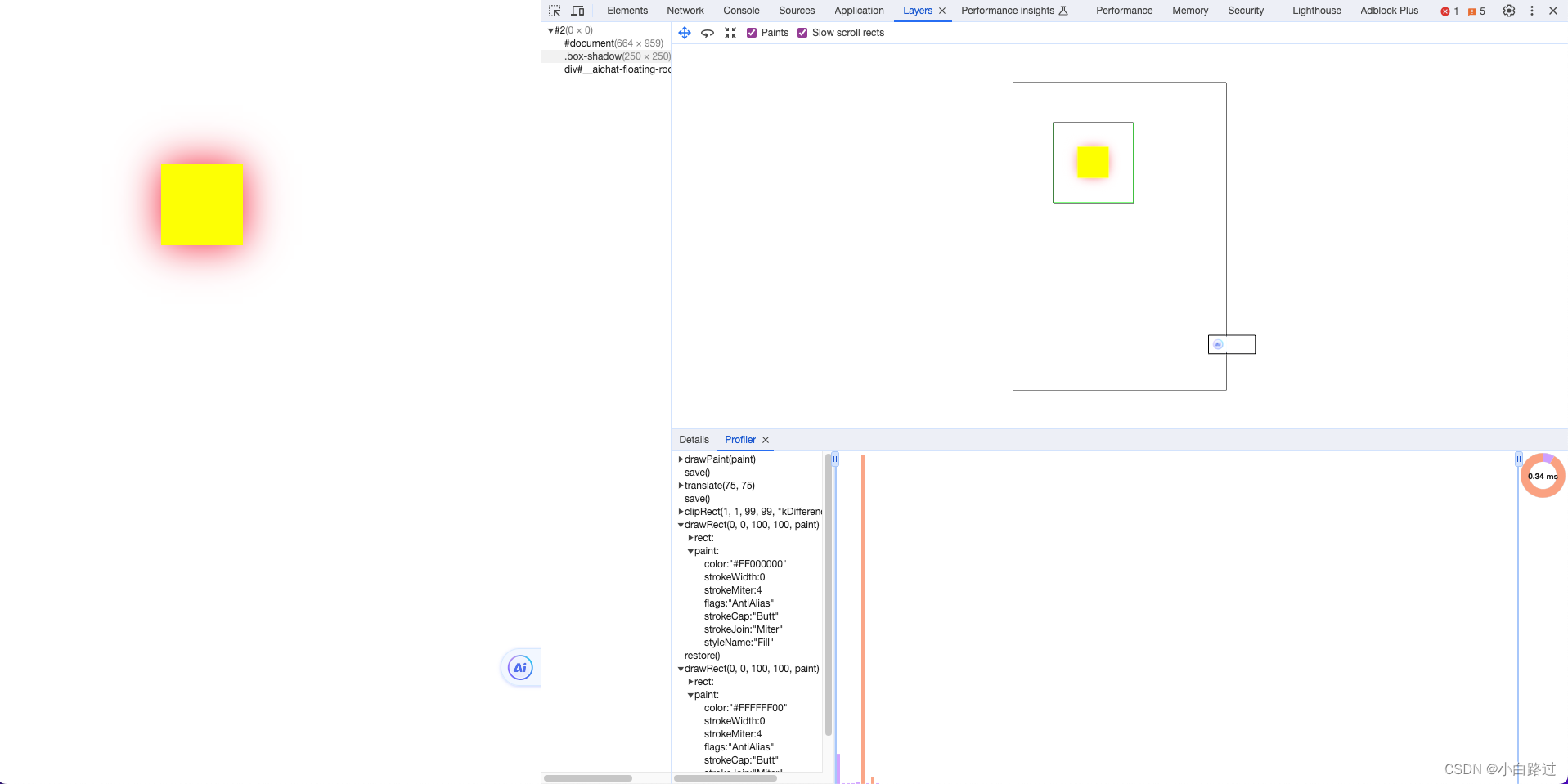The image size is (1568, 784).
Task: Open the DevTools more options menu
Action: coord(1532,11)
